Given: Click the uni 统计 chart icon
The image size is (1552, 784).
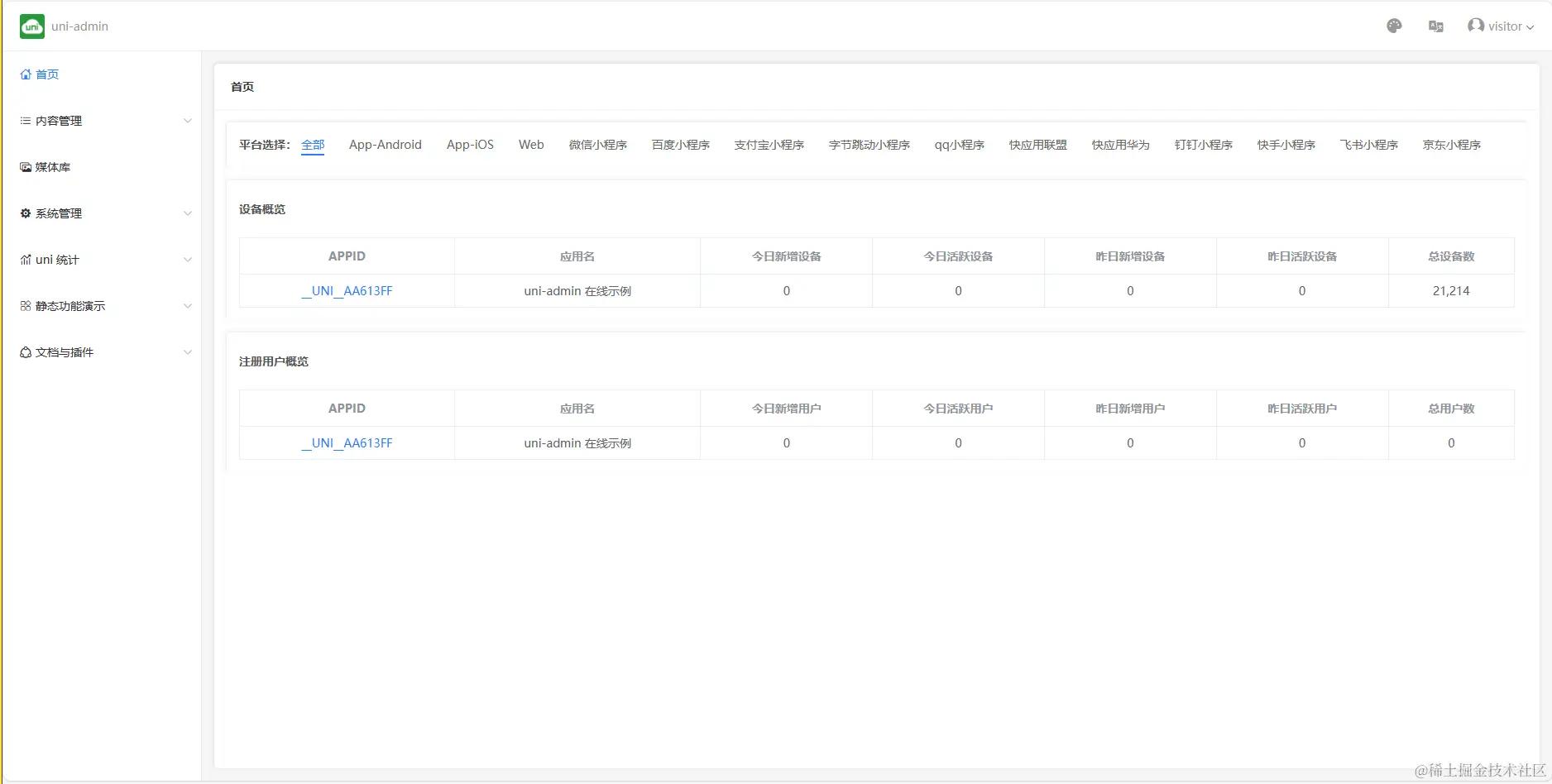Looking at the screenshot, I should click(x=26, y=260).
